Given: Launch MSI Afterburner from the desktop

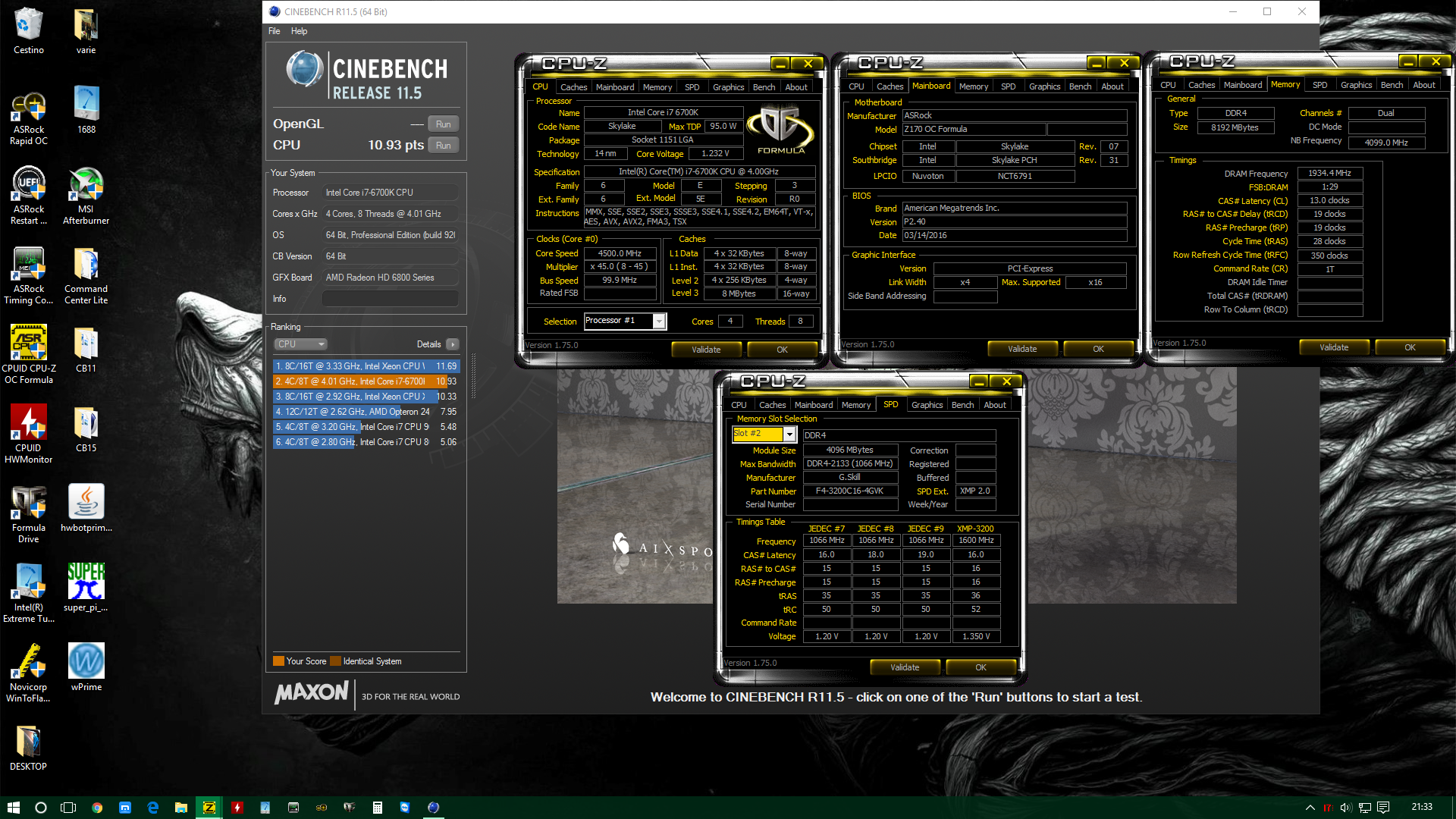Looking at the screenshot, I should click(x=86, y=196).
